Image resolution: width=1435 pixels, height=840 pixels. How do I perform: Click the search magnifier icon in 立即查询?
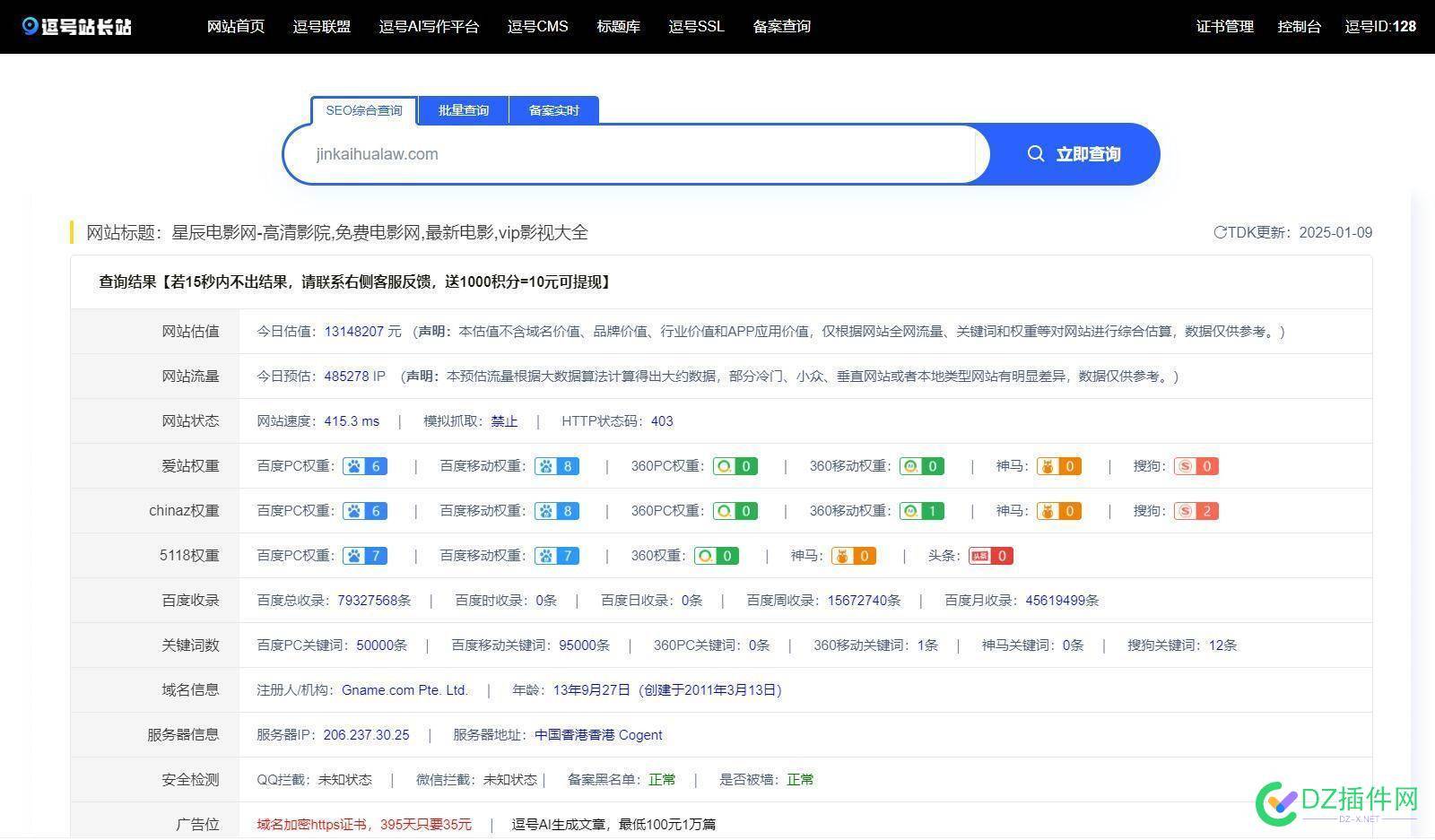coord(1036,154)
